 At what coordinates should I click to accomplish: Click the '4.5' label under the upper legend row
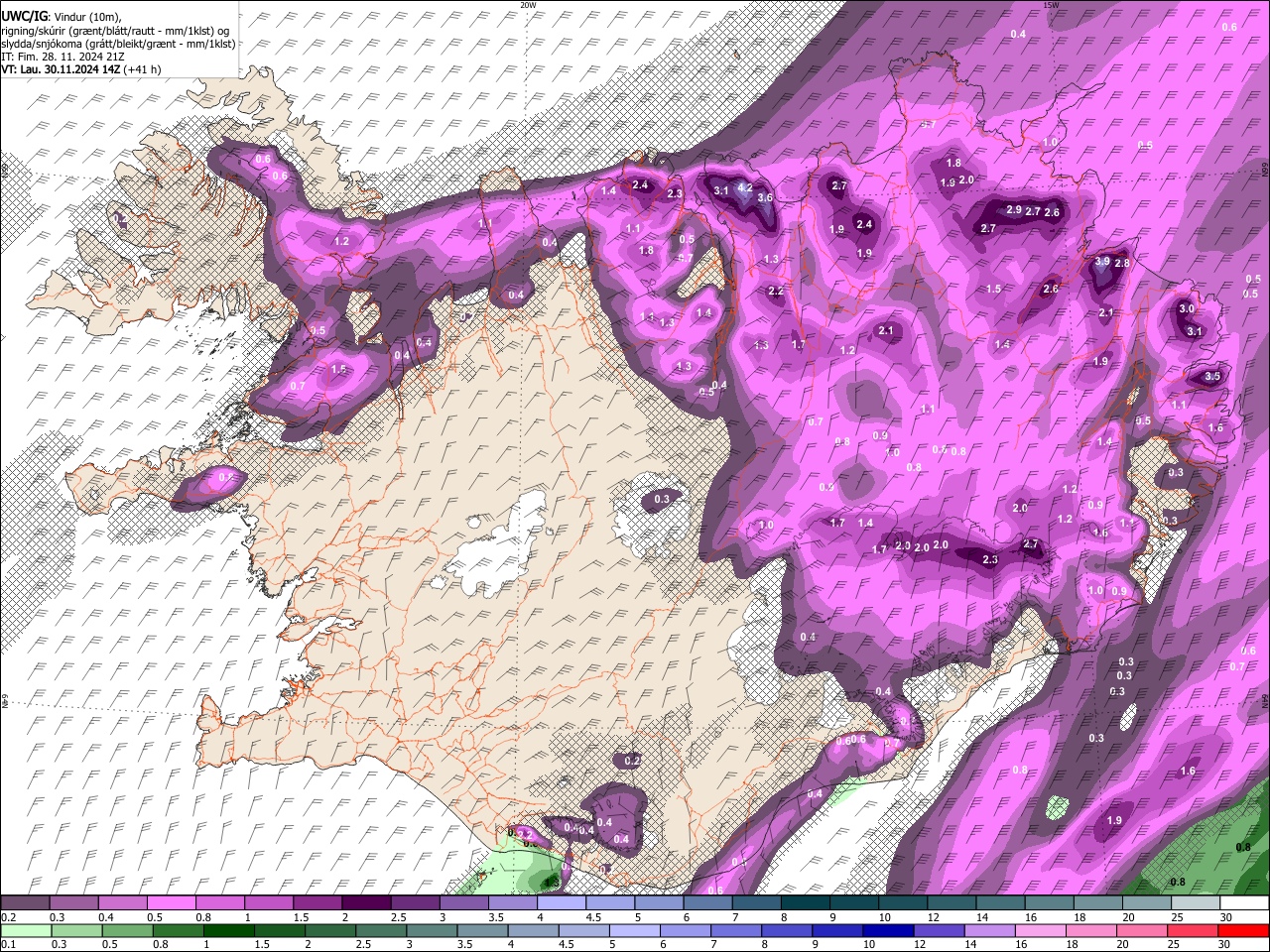click(x=593, y=917)
